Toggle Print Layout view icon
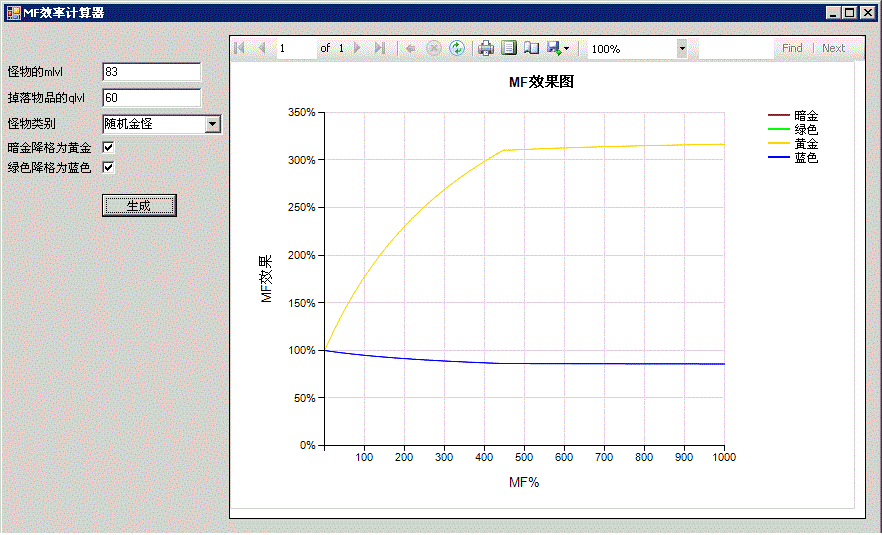This screenshot has height=535, width=882. point(509,48)
